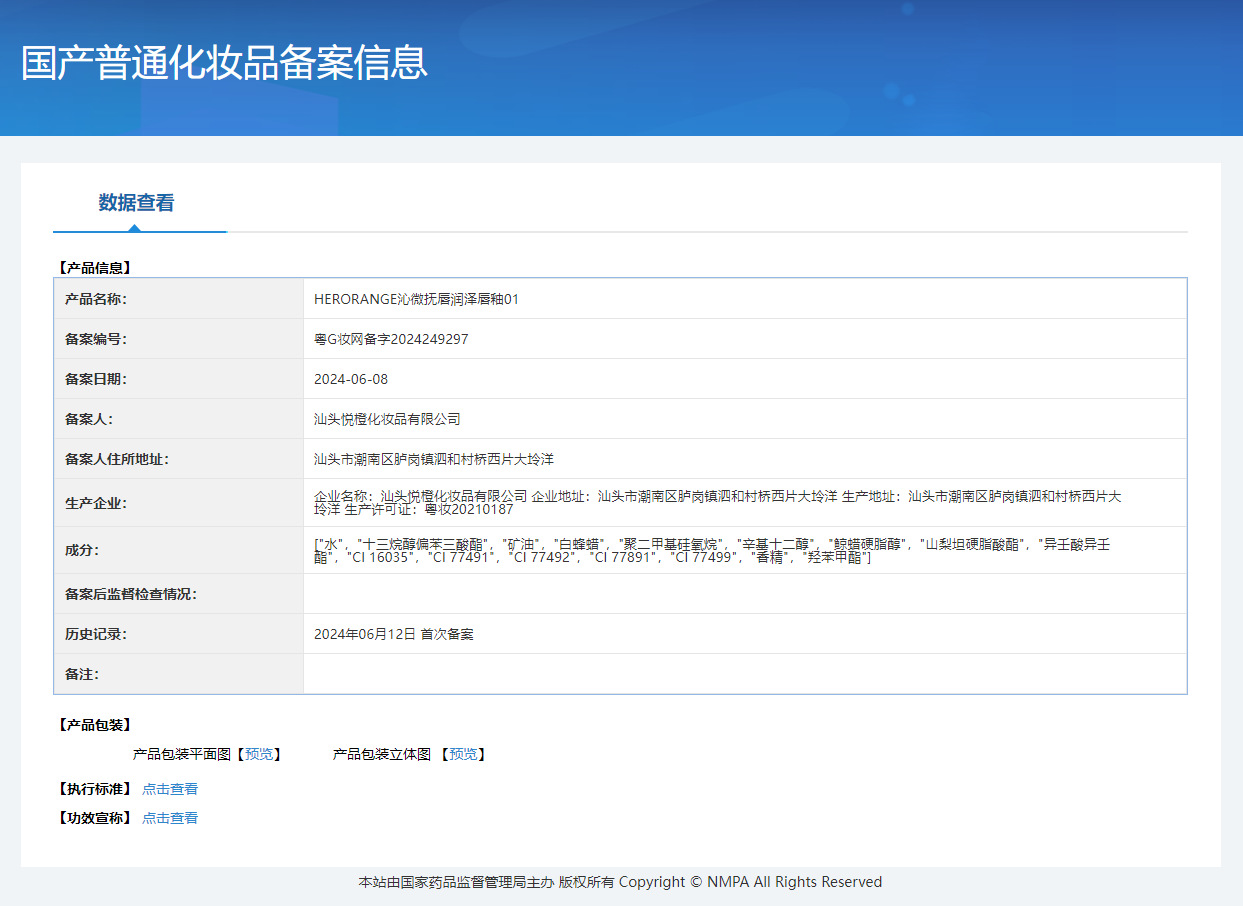The height and width of the screenshot is (906, 1243).
Task: Click the 备案后监督检查情况 row label
Action: pos(131,594)
